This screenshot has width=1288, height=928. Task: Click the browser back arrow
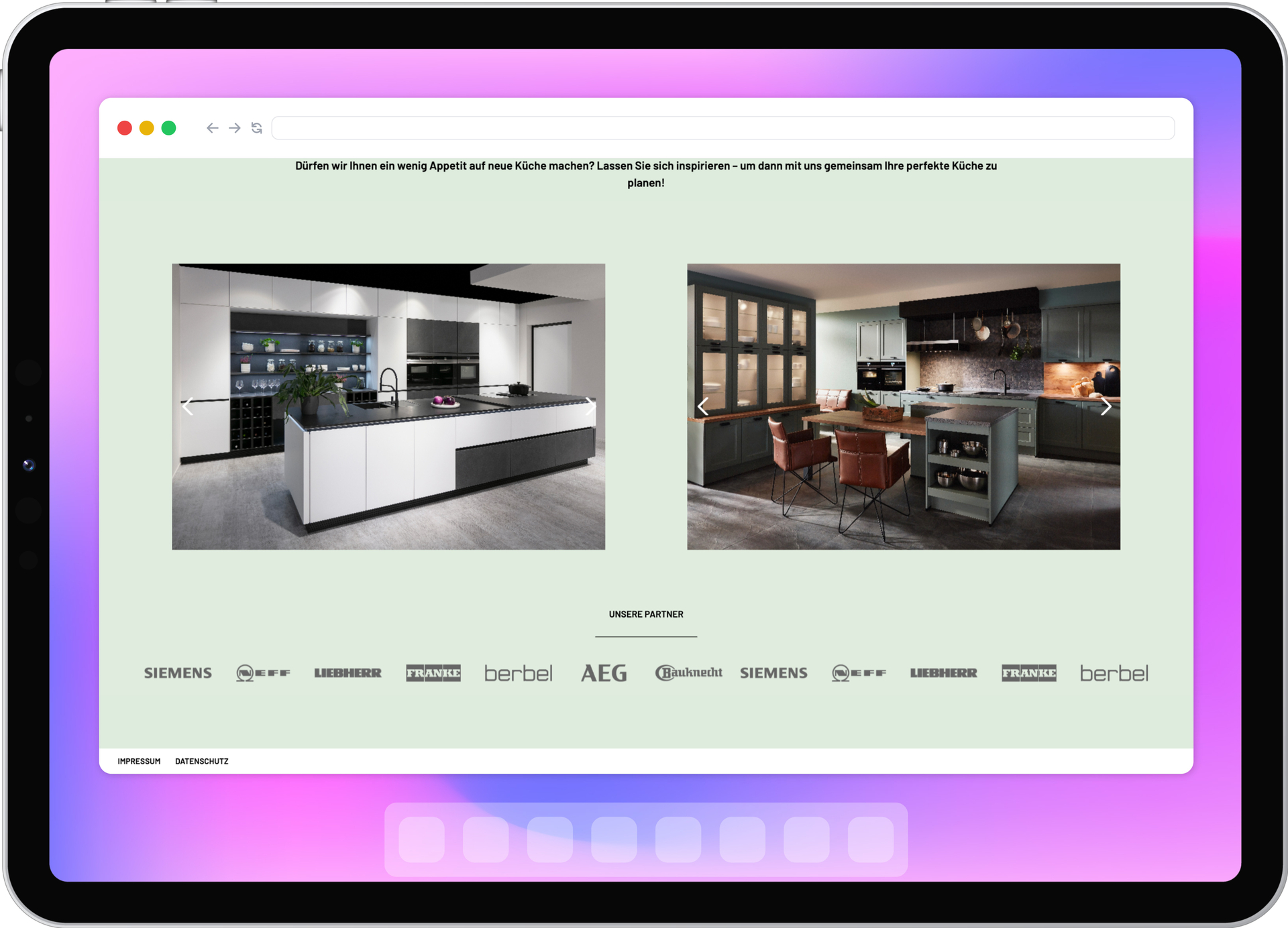point(212,128)
